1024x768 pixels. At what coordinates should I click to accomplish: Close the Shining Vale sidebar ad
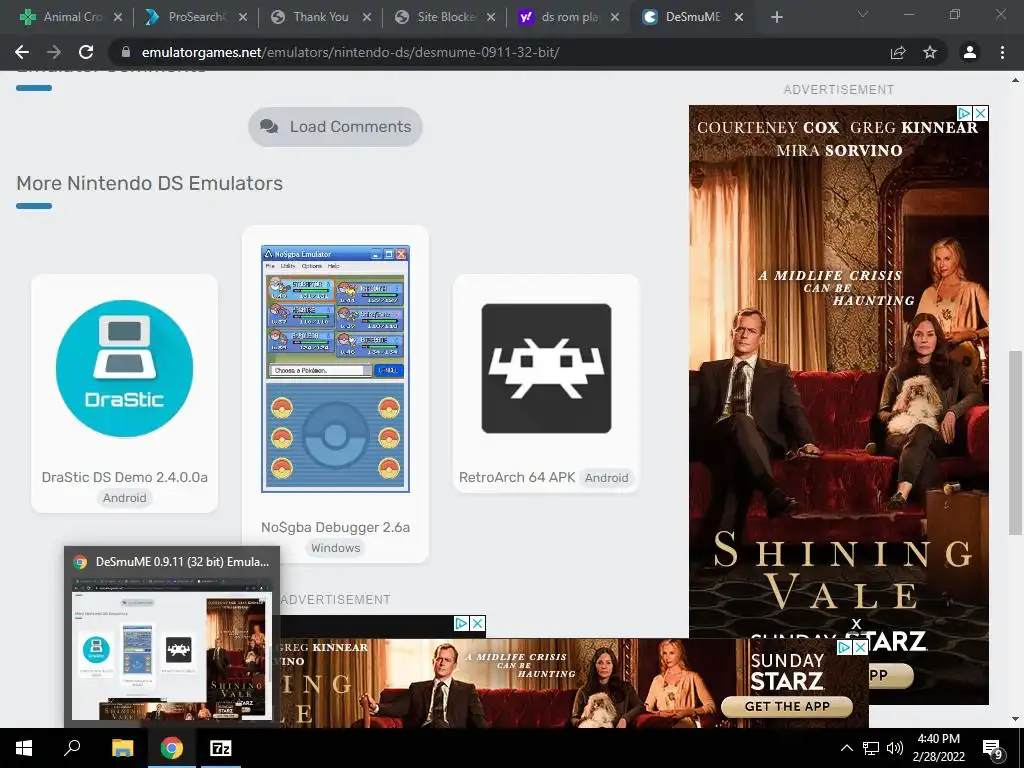[x=980, y=113]
